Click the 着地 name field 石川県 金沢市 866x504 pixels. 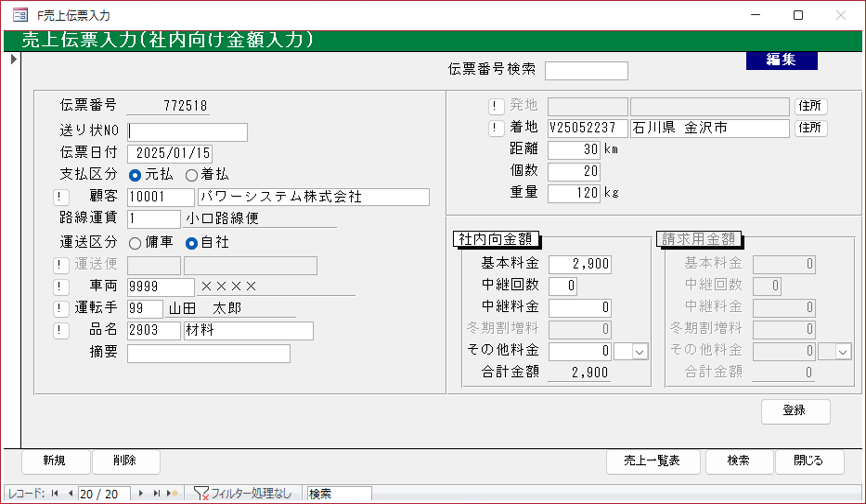click(x=710, y=128)
